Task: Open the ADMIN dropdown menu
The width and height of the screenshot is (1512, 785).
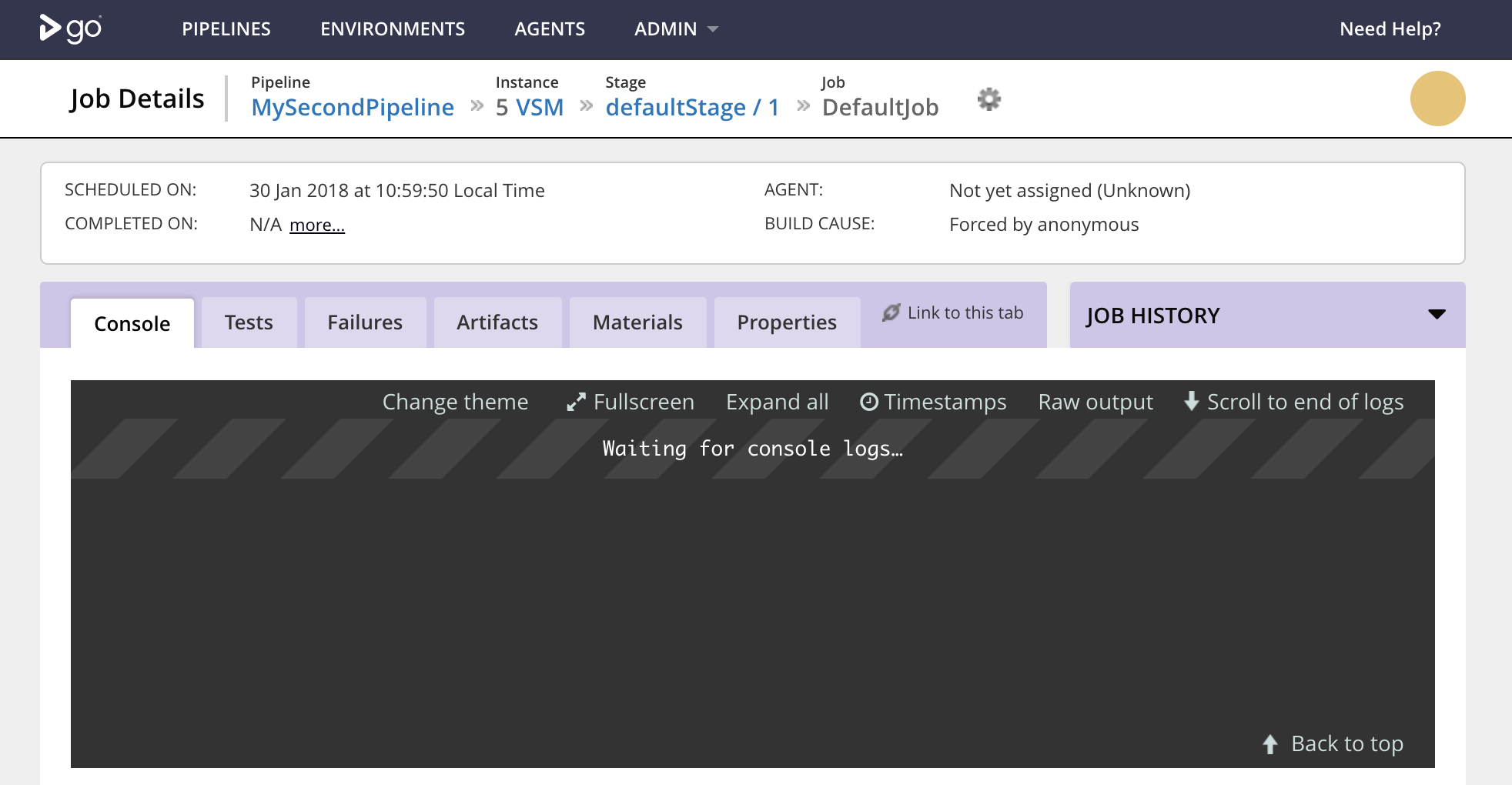Action: coord(675,29)
